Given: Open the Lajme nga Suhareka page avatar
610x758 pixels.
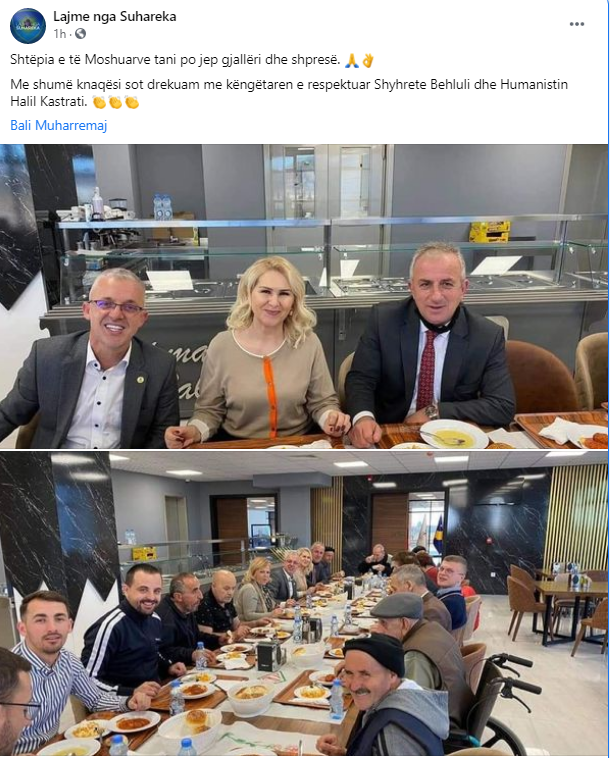Looking at the screenshot, I should pos(28,26).
